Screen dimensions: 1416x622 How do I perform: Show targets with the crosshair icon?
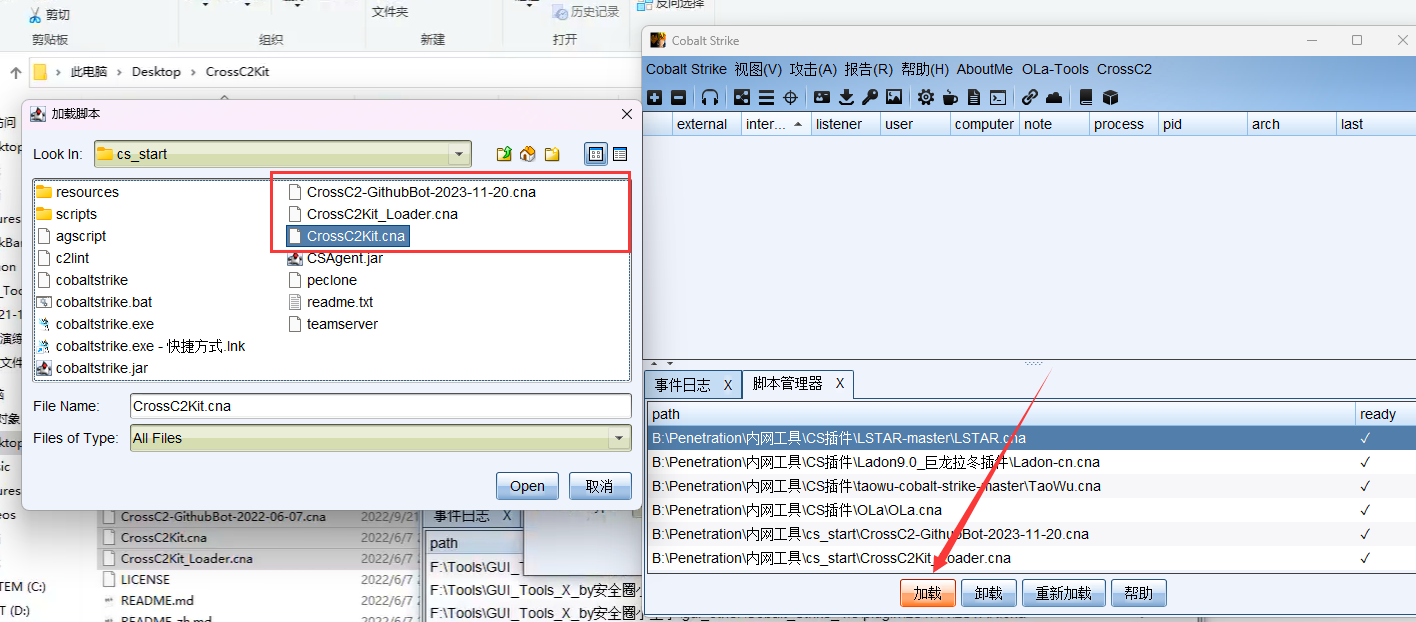790,97
